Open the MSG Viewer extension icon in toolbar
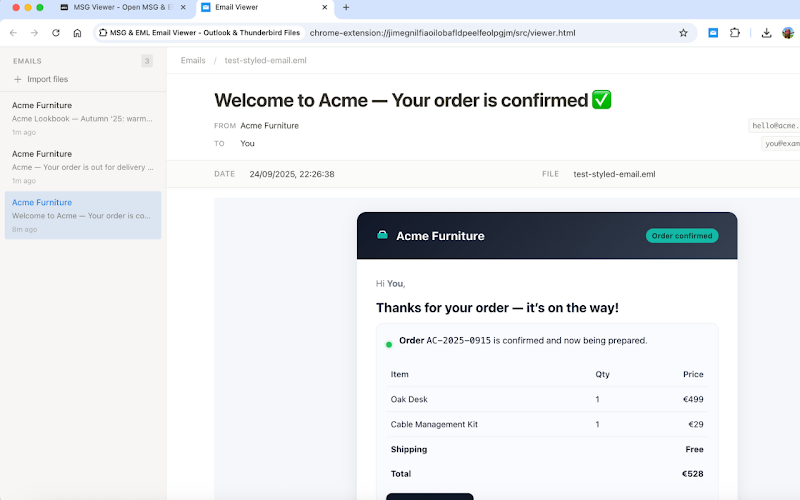The height and width of the screenshot is (500, 800). 713,32
